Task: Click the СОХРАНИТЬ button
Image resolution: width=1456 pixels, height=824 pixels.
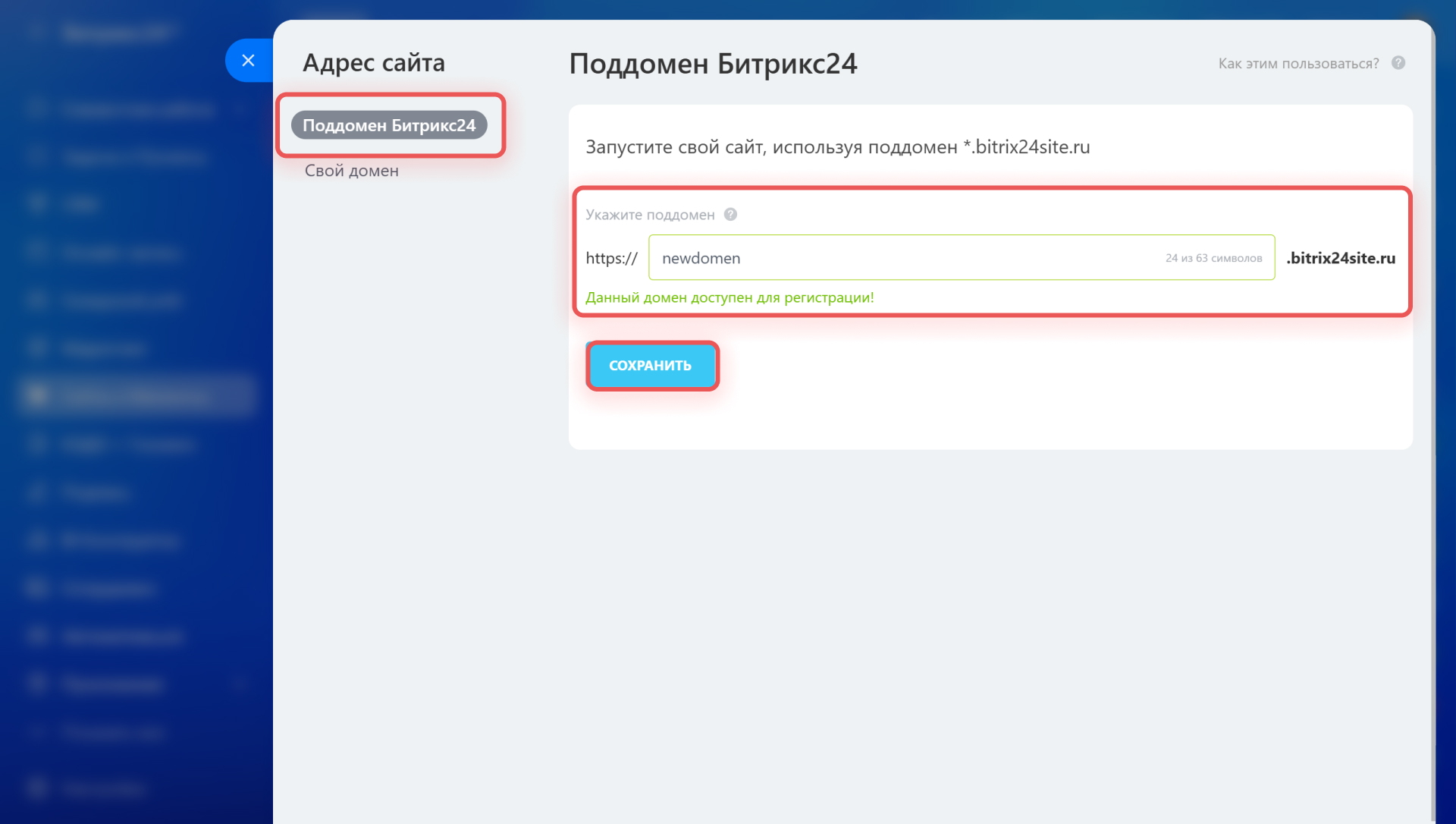Action: (x=651, y=366)
